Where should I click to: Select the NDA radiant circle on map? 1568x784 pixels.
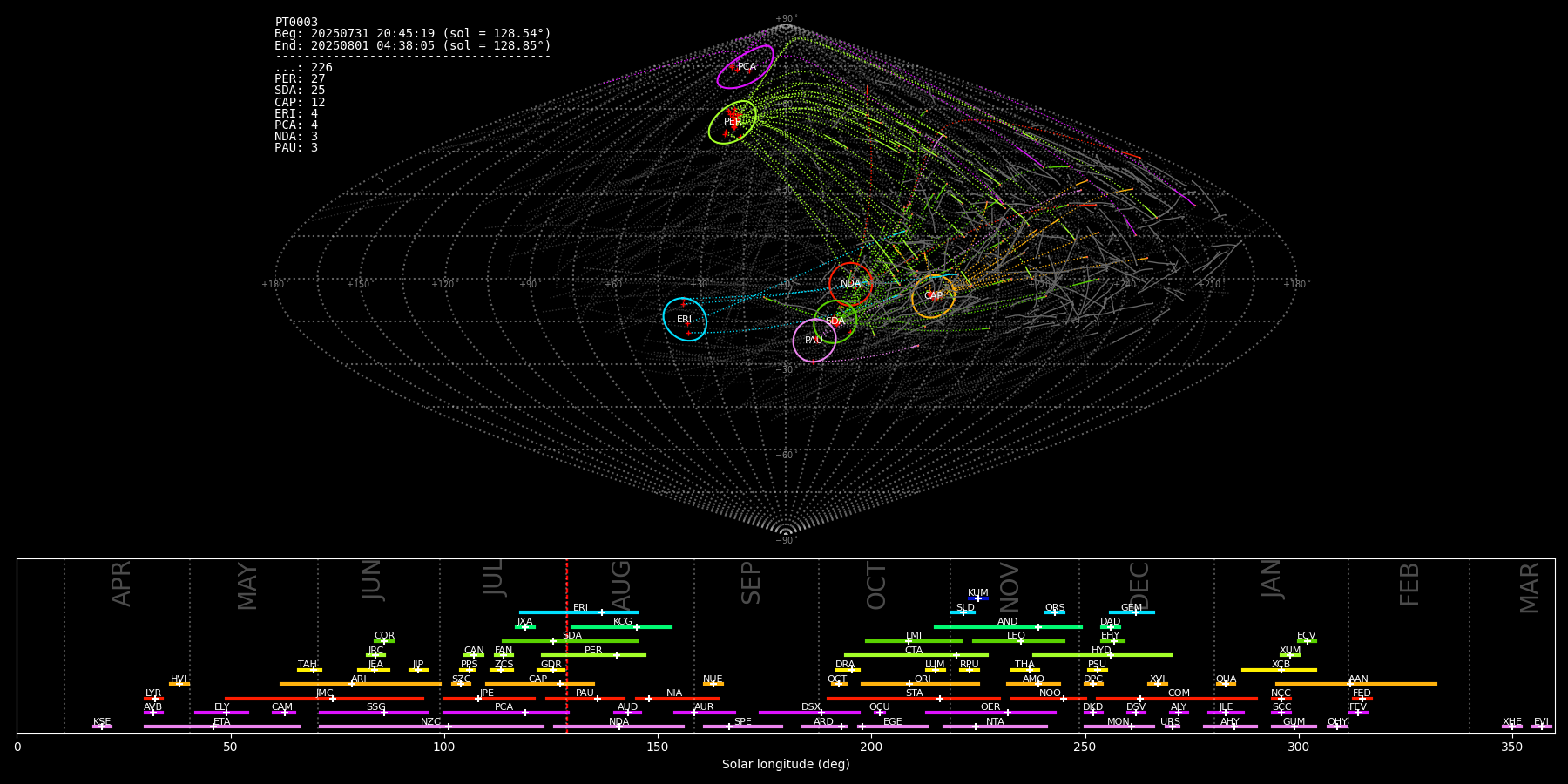click(851, 284)
